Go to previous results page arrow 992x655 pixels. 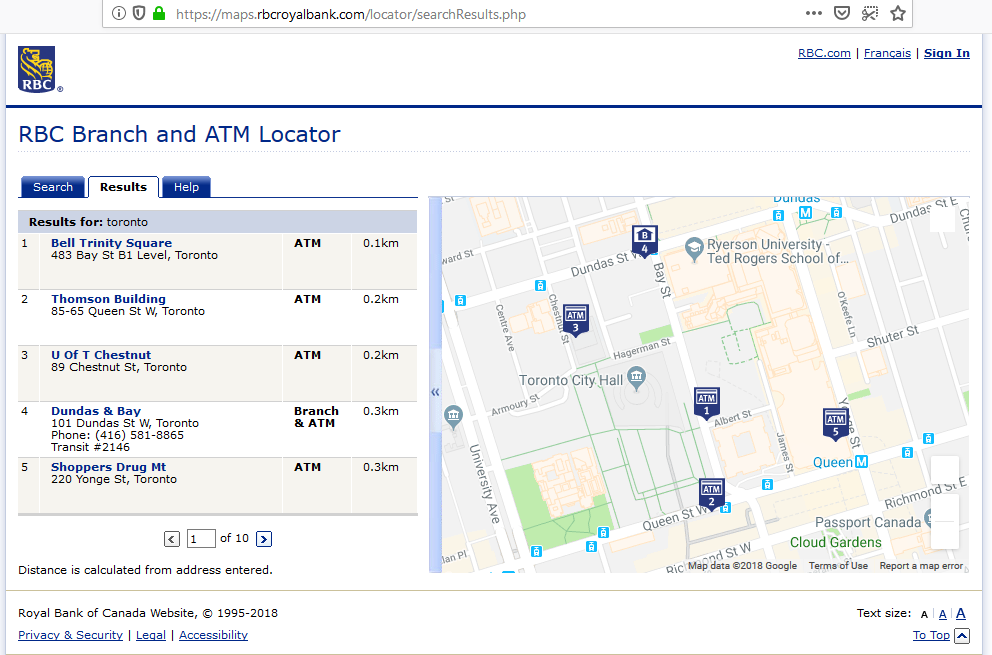[x=171, y=539]
